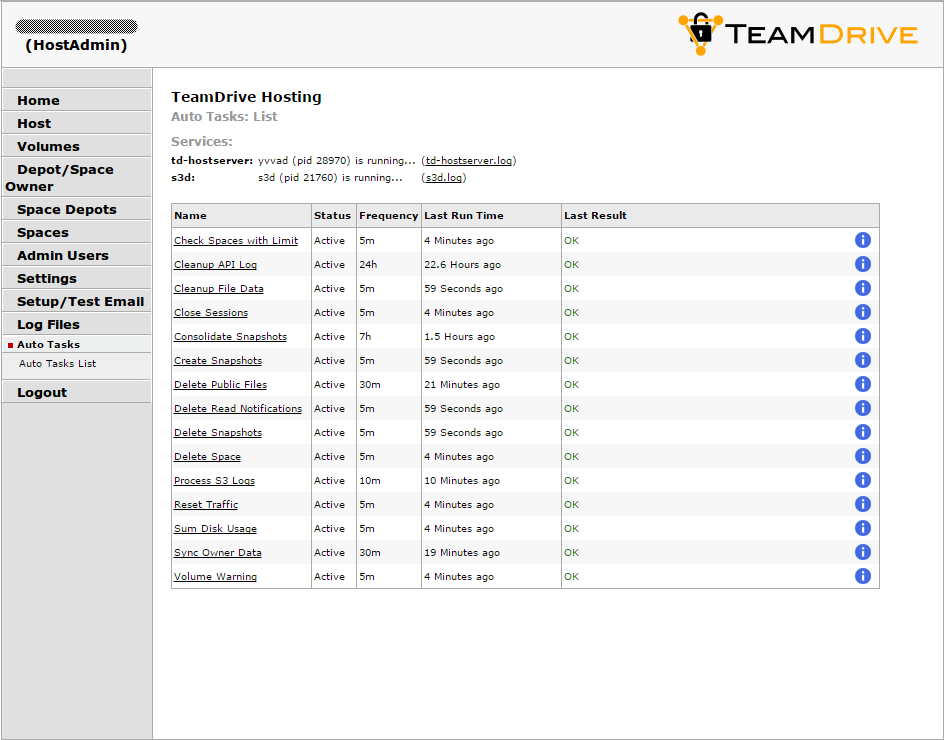Open info details for Check Spaces with Limit
Image resolution: width=944 pixels, height=740 pixels.
(862, 240)
